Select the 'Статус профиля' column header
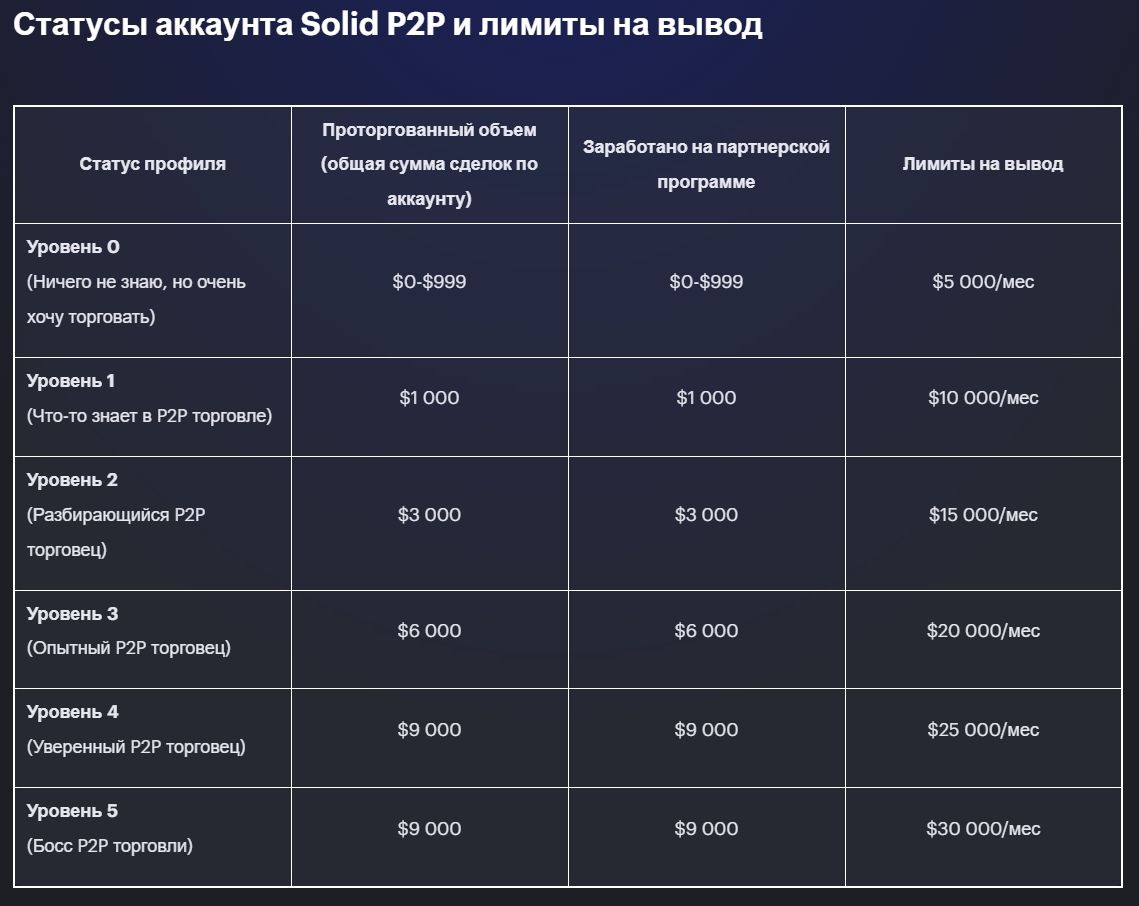The height and width of the screenshot is (906, 1139). [x=153, y=164]
